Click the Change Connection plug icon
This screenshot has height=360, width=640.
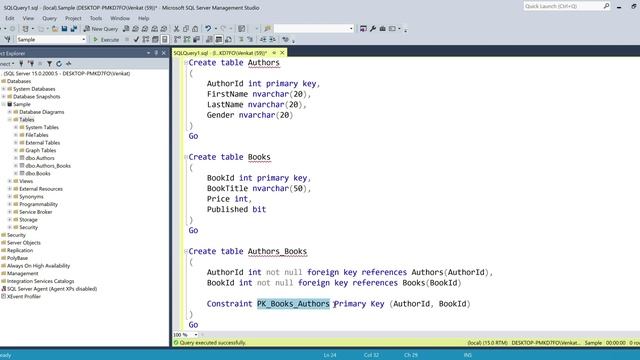pos(8,40)
